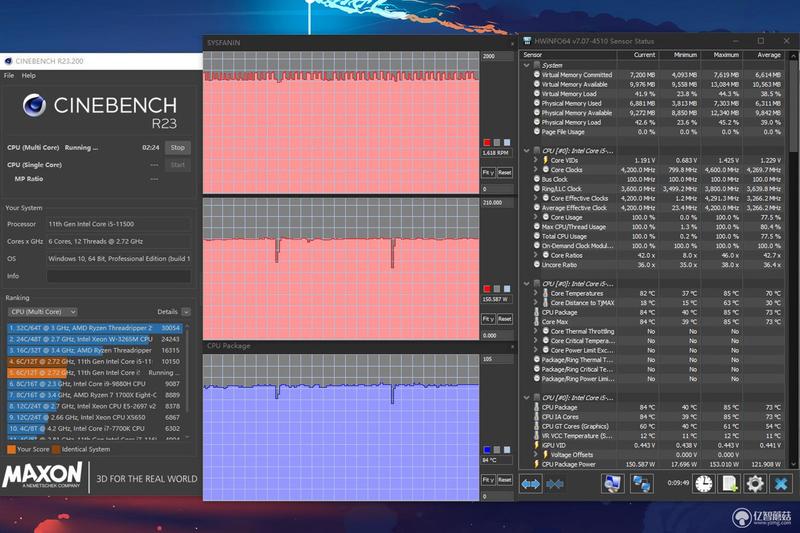This screenshot has width=800, height=533.
Task: Expand Core Temperatures row
Action: 536,293
